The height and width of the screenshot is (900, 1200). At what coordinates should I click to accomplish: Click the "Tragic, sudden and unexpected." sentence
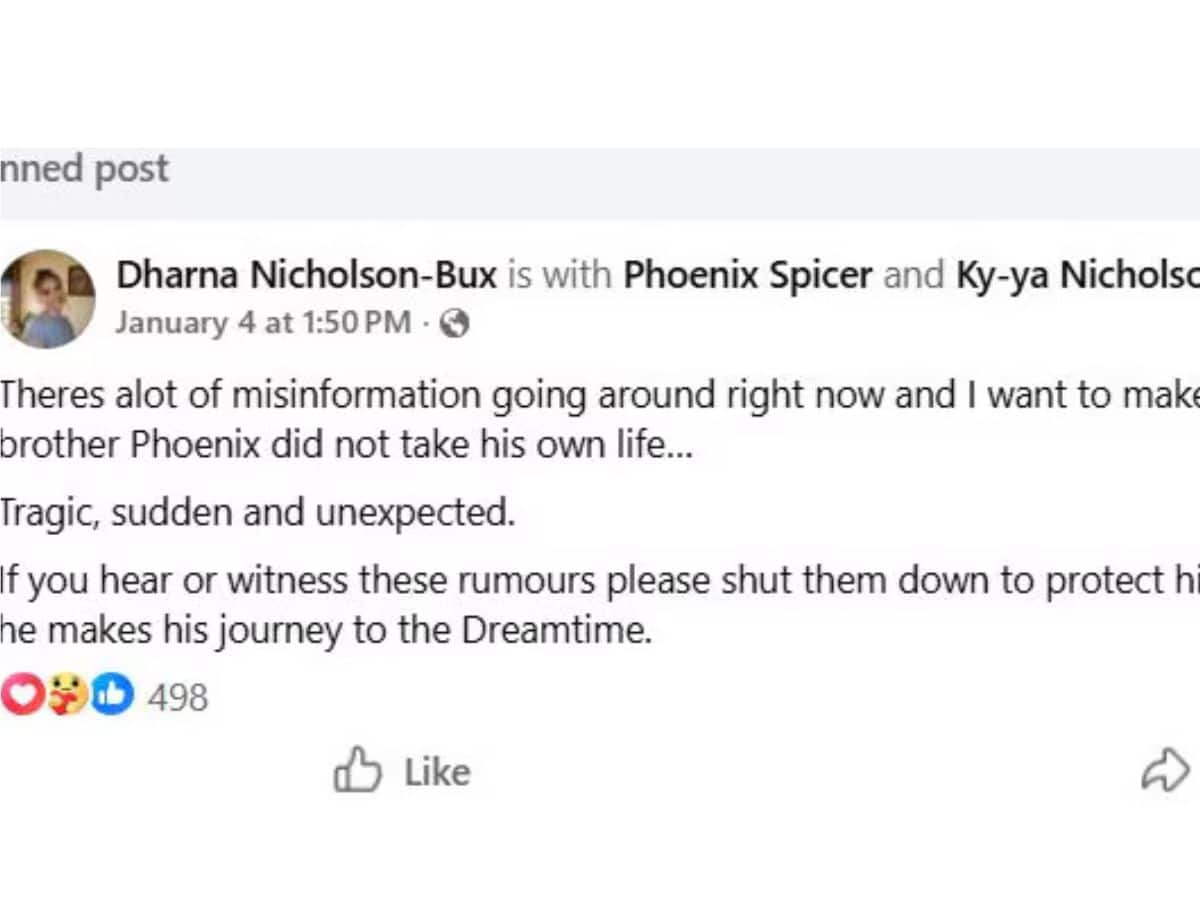[x=256, y=513]
